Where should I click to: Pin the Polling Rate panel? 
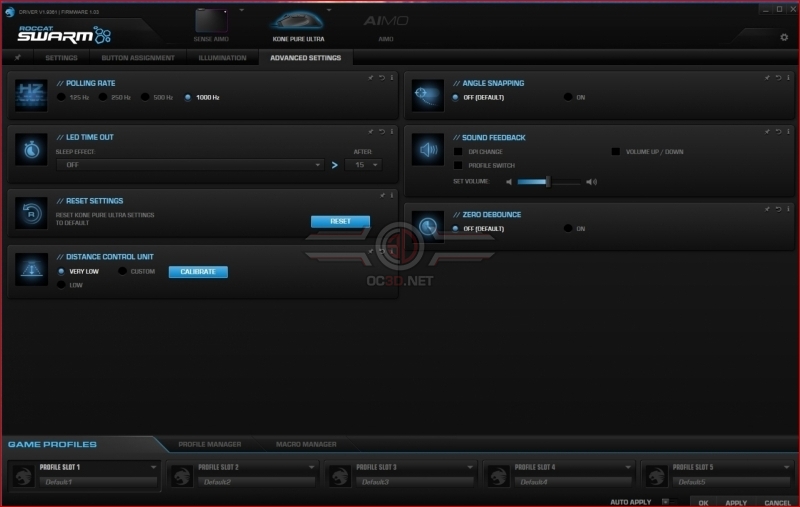pyautogui.click(x=371, y=78)
